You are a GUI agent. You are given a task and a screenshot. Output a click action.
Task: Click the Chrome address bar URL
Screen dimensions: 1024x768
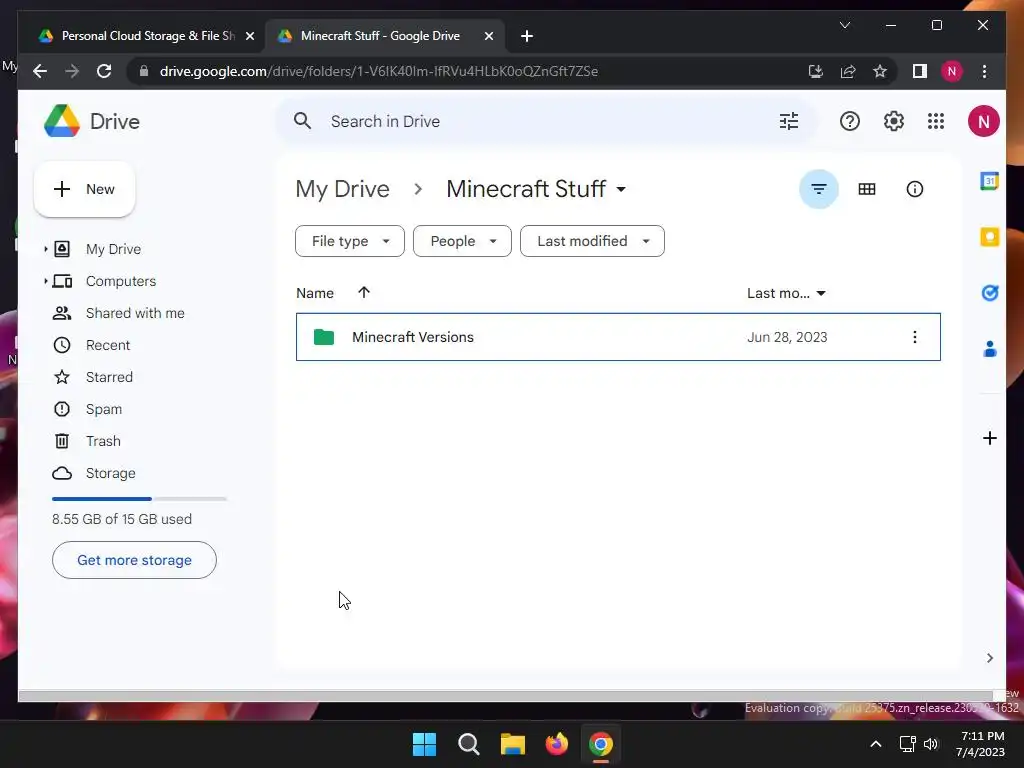[x=379, y=71]
